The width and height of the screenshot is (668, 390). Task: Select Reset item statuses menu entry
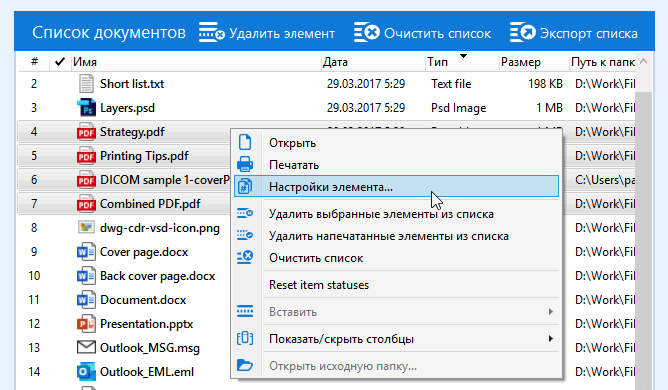[x=396, y=285]
